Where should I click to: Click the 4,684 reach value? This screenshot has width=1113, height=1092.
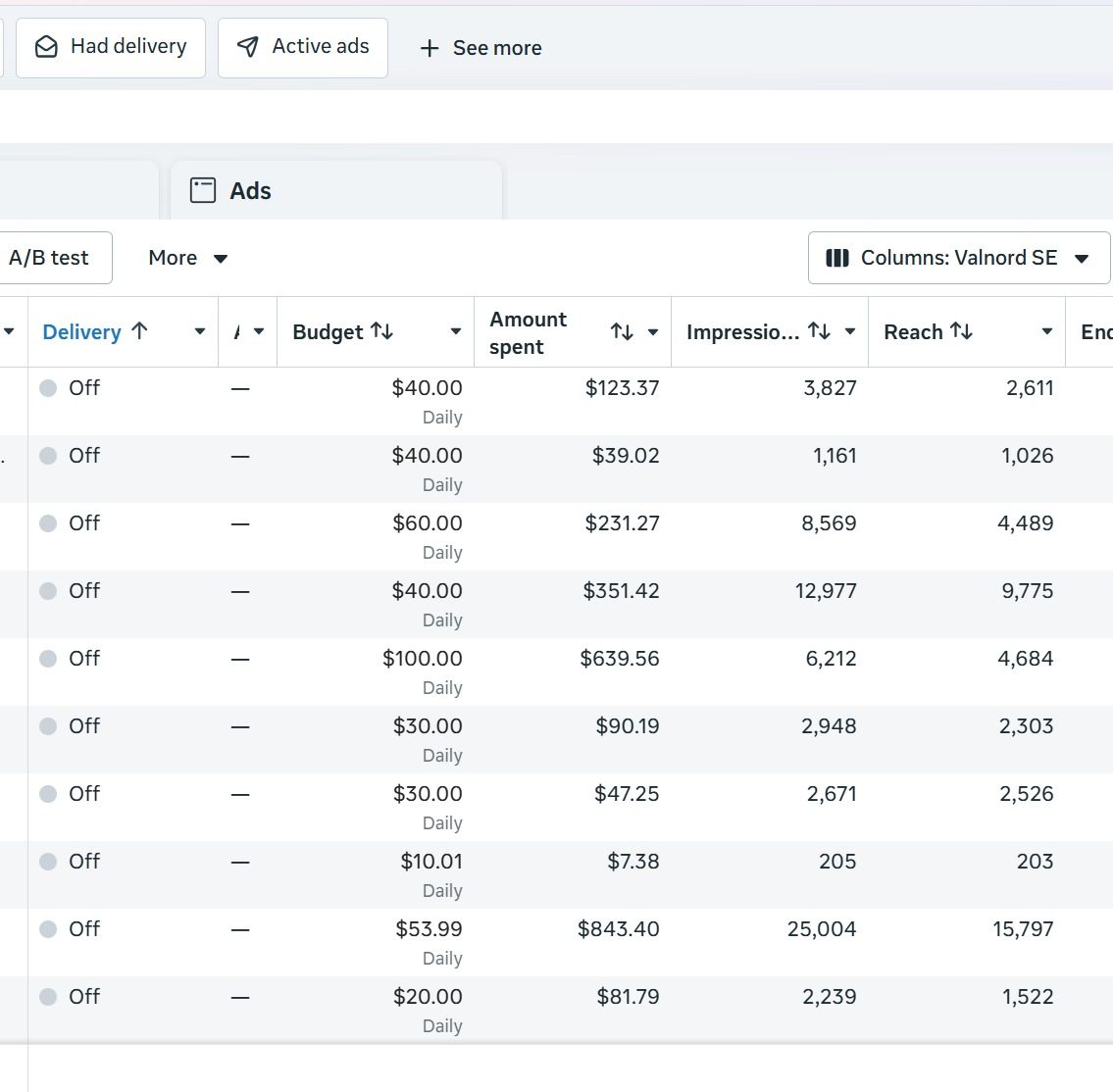1025,659
